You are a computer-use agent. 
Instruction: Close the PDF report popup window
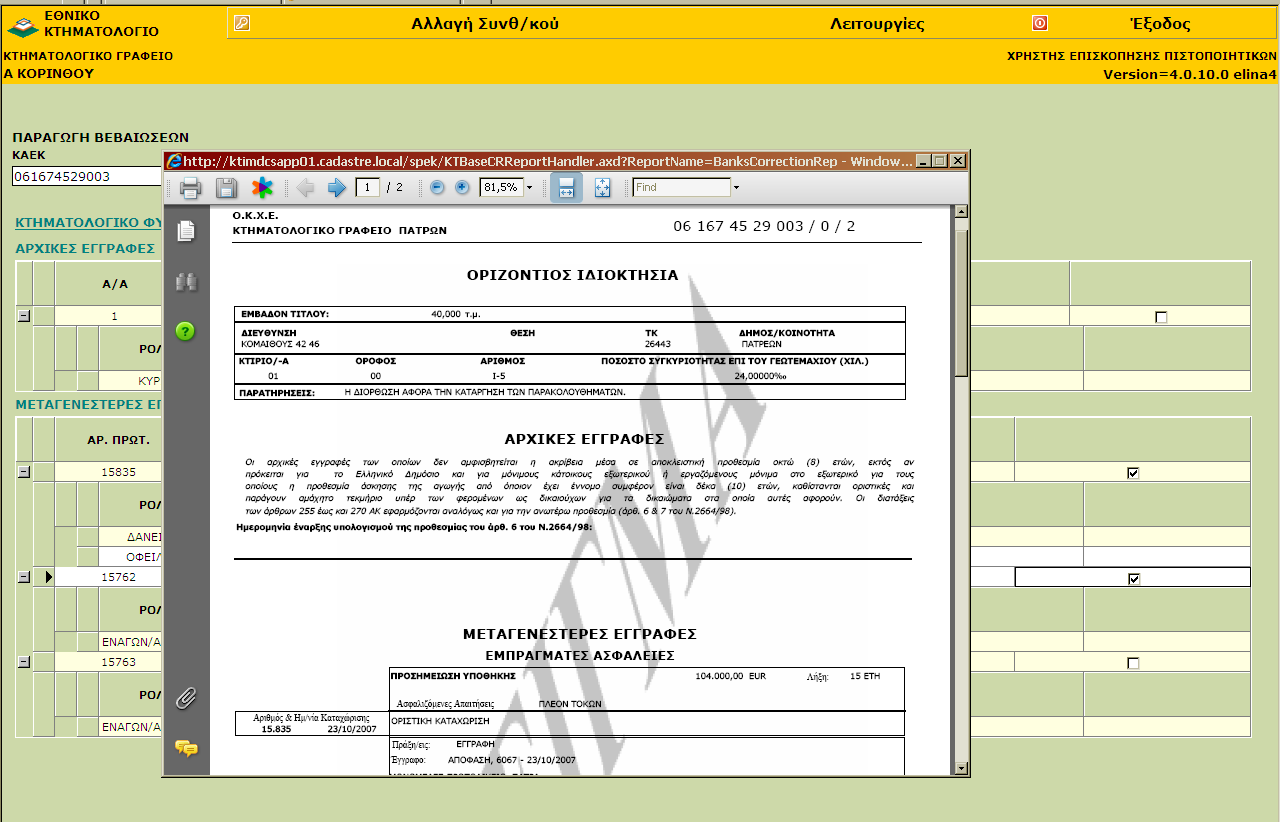click(957, 160)
